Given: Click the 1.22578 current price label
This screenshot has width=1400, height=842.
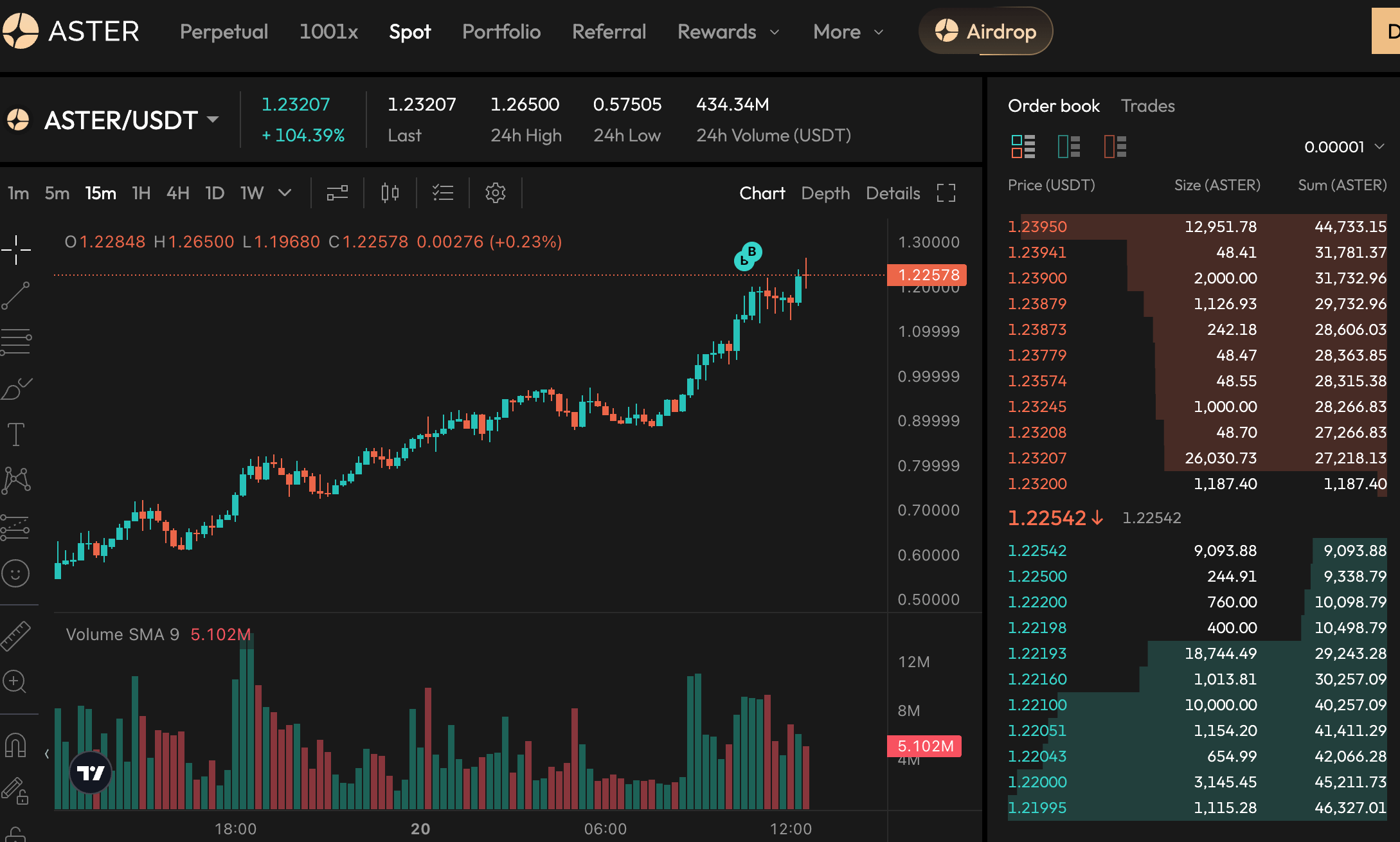Looking at the screenshot, I should pos(927,275).
